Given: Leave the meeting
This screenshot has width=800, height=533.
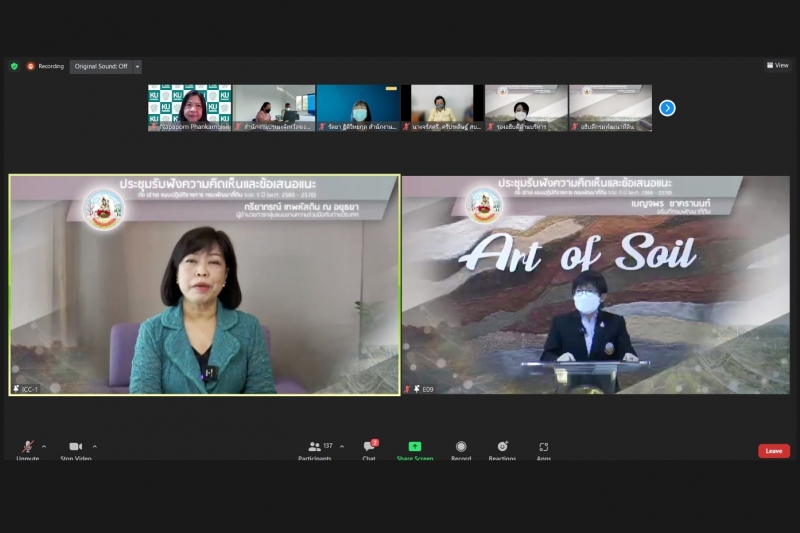Looking at the screenshot, I should (x=773, y=451).
